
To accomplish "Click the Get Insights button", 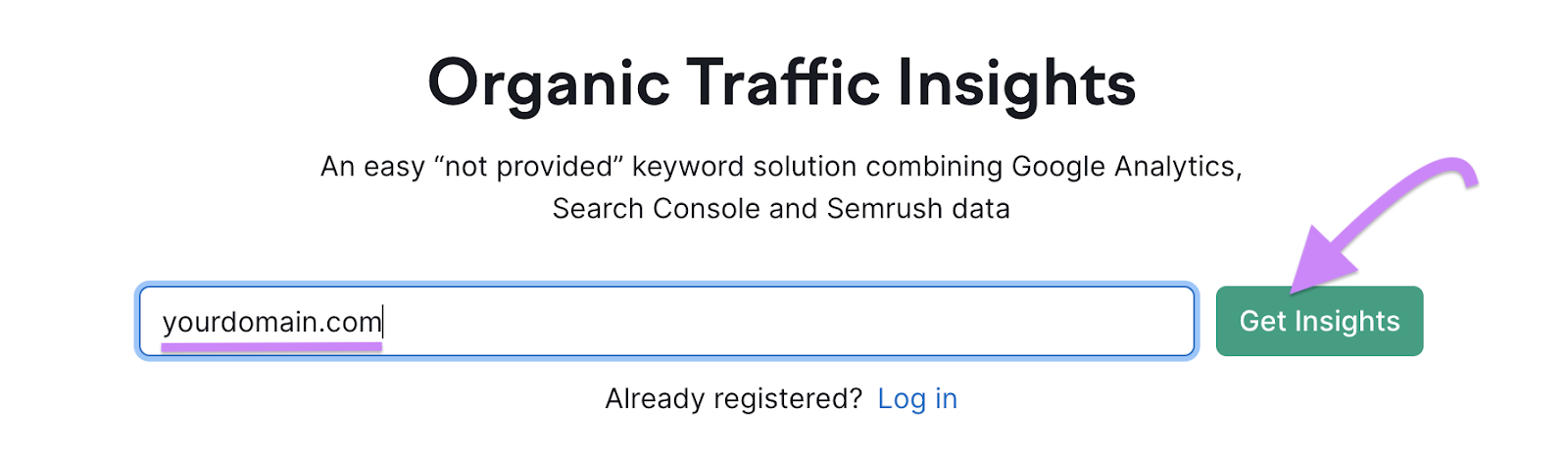I will point(1318,321).
